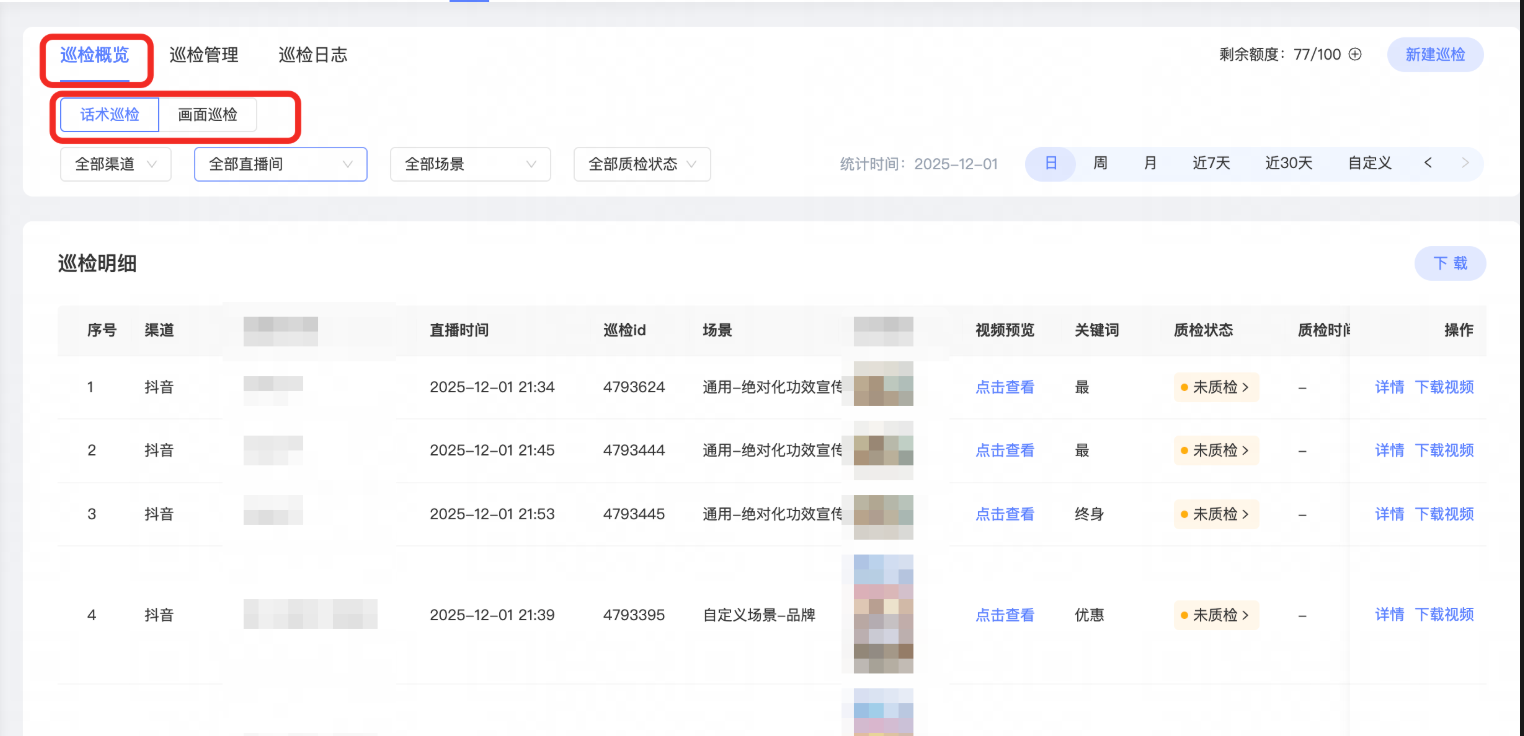The height and width of the screenshot is (736, 1524).
Task: Click the time 2025-12-01 21:39
Action: (x=492, y=615)
